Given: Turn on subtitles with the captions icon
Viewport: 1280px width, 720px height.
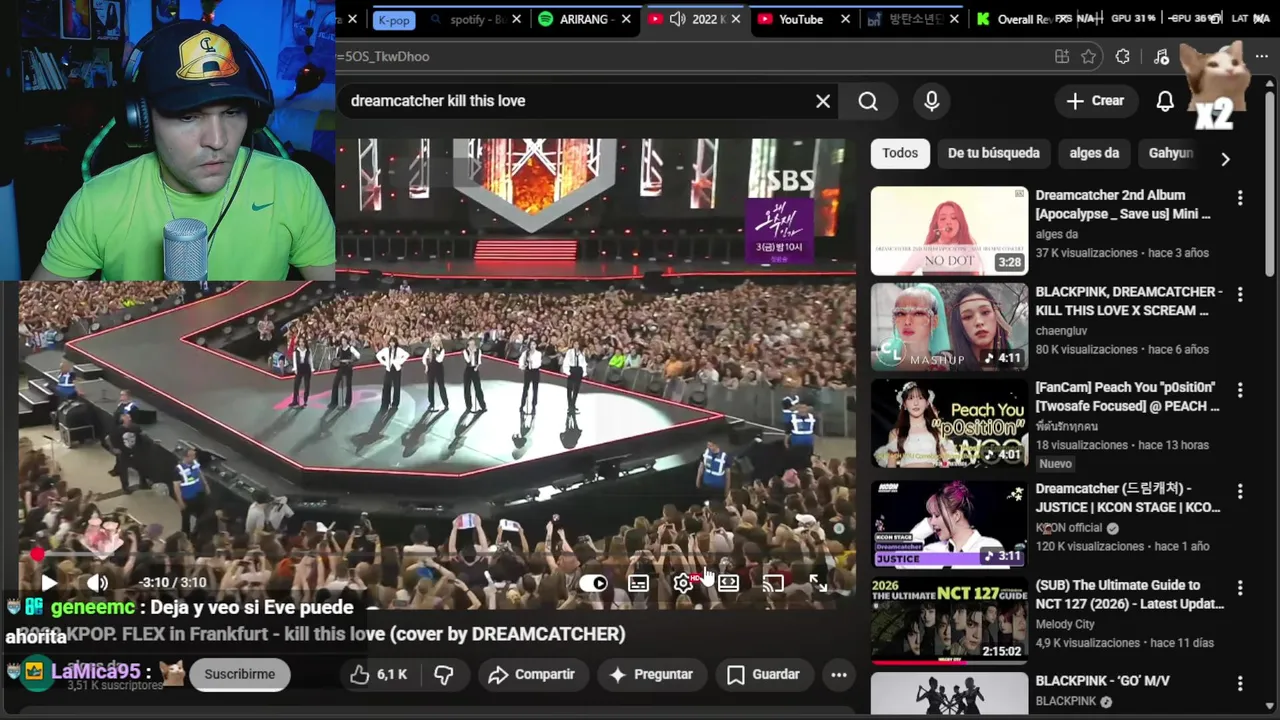Looking at the screenshot, I should coord(638,583).
